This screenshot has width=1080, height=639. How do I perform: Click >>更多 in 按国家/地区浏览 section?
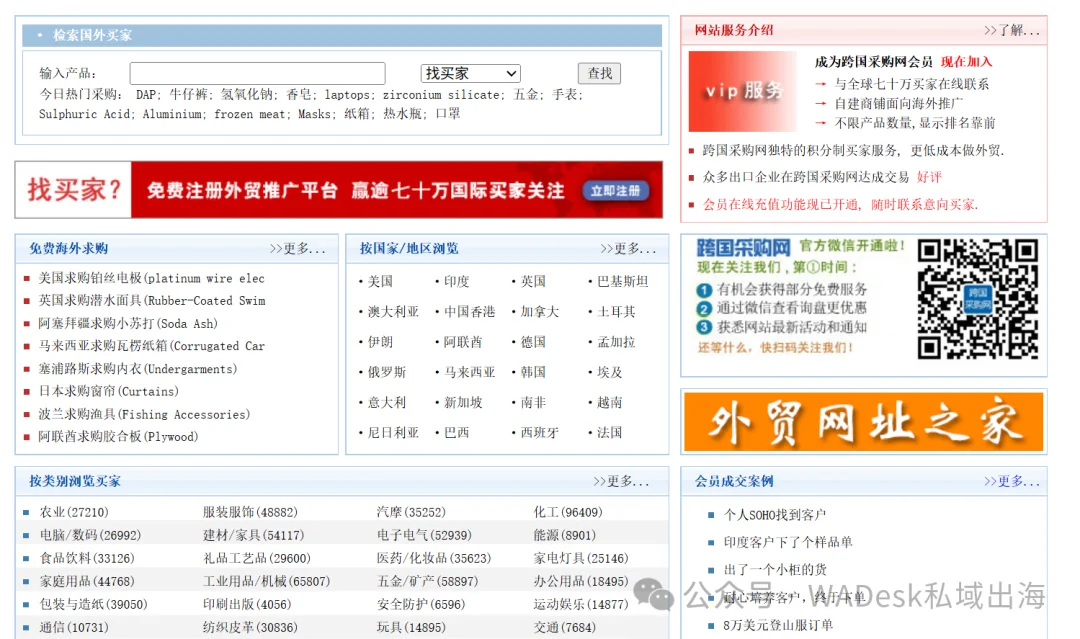[x=627, y=249]
